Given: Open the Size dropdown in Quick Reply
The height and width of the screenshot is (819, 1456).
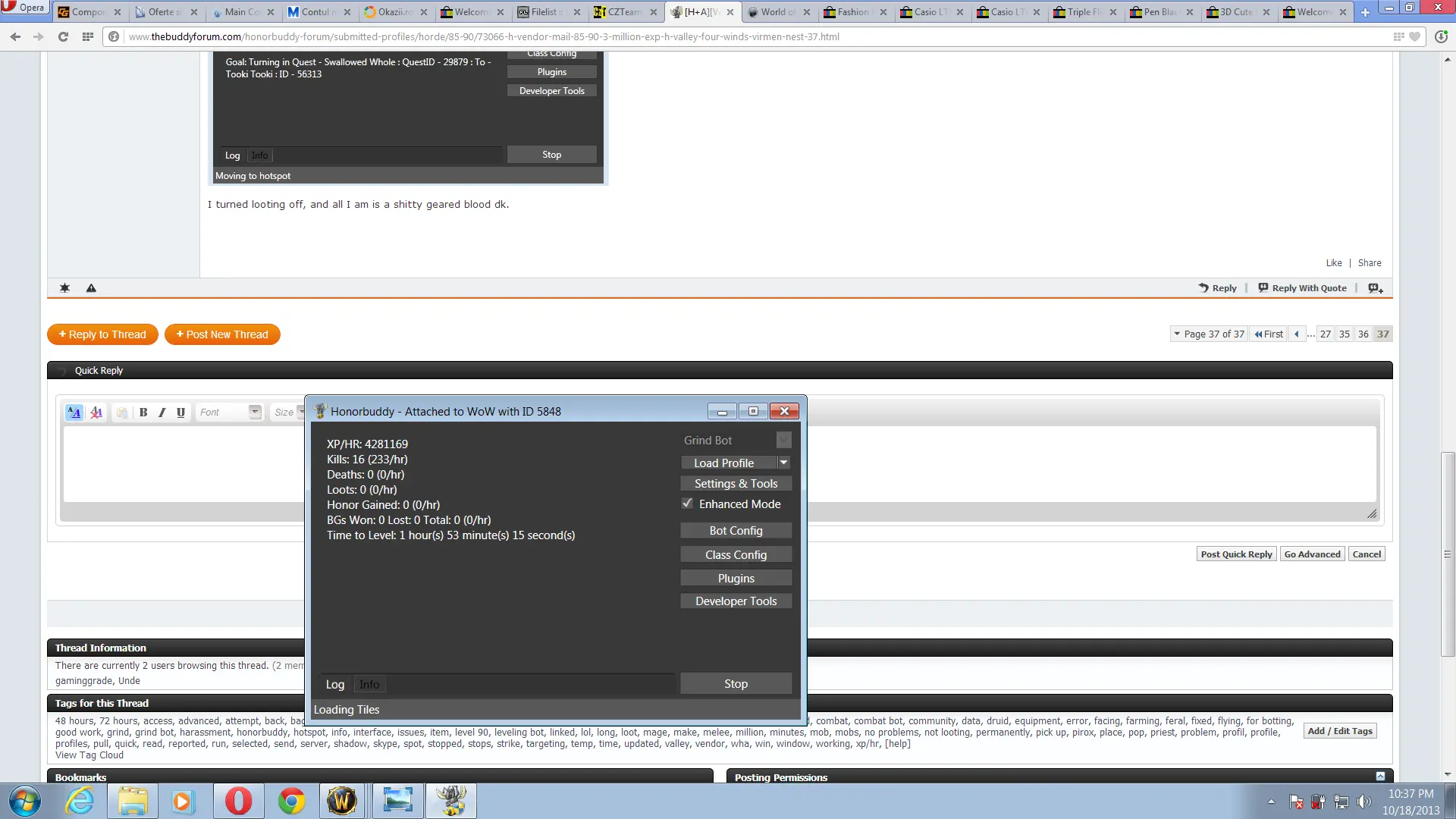Looking at the screenshot, I should (288, 412).
